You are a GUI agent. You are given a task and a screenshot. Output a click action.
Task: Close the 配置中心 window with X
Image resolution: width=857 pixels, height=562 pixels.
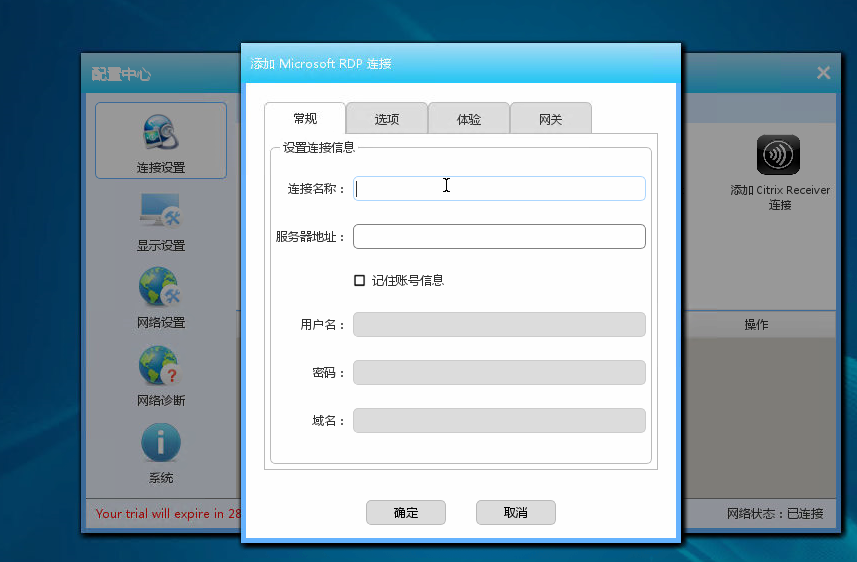(x=823, y=73)
